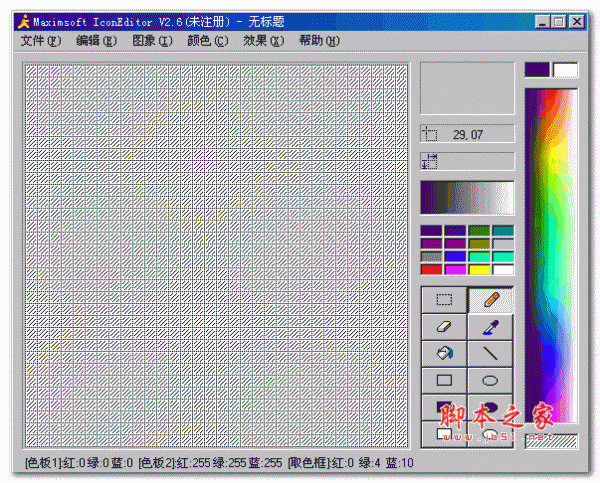600x483 pixels.
Task: Choose the dark green palette swatch
Action: coord(479,230)
